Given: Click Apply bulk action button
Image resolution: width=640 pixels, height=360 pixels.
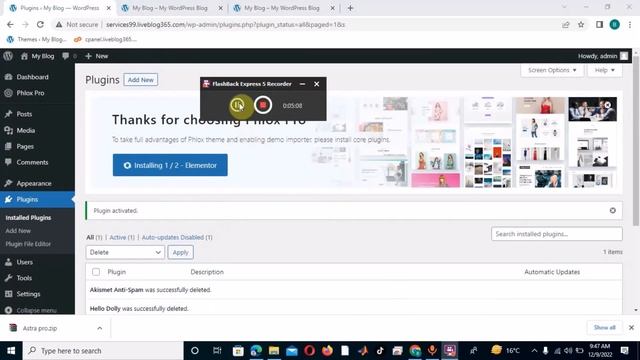Looking at the screenshot, I should pos(180,252).
